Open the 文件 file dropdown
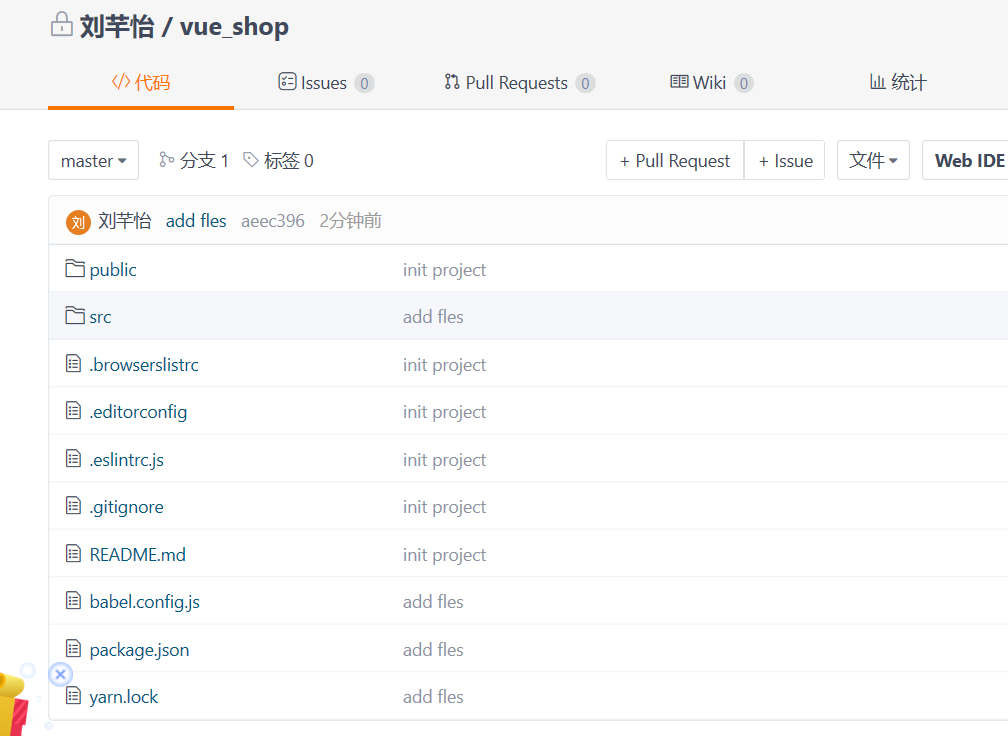 pyautogui.click(x=873, y=160)
